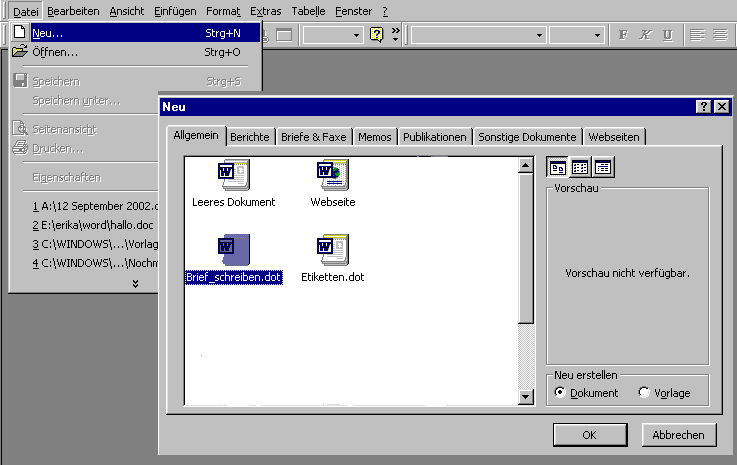Expand the Datei menu's hidden items chevron
737x465 pixels.
(135, 284)
